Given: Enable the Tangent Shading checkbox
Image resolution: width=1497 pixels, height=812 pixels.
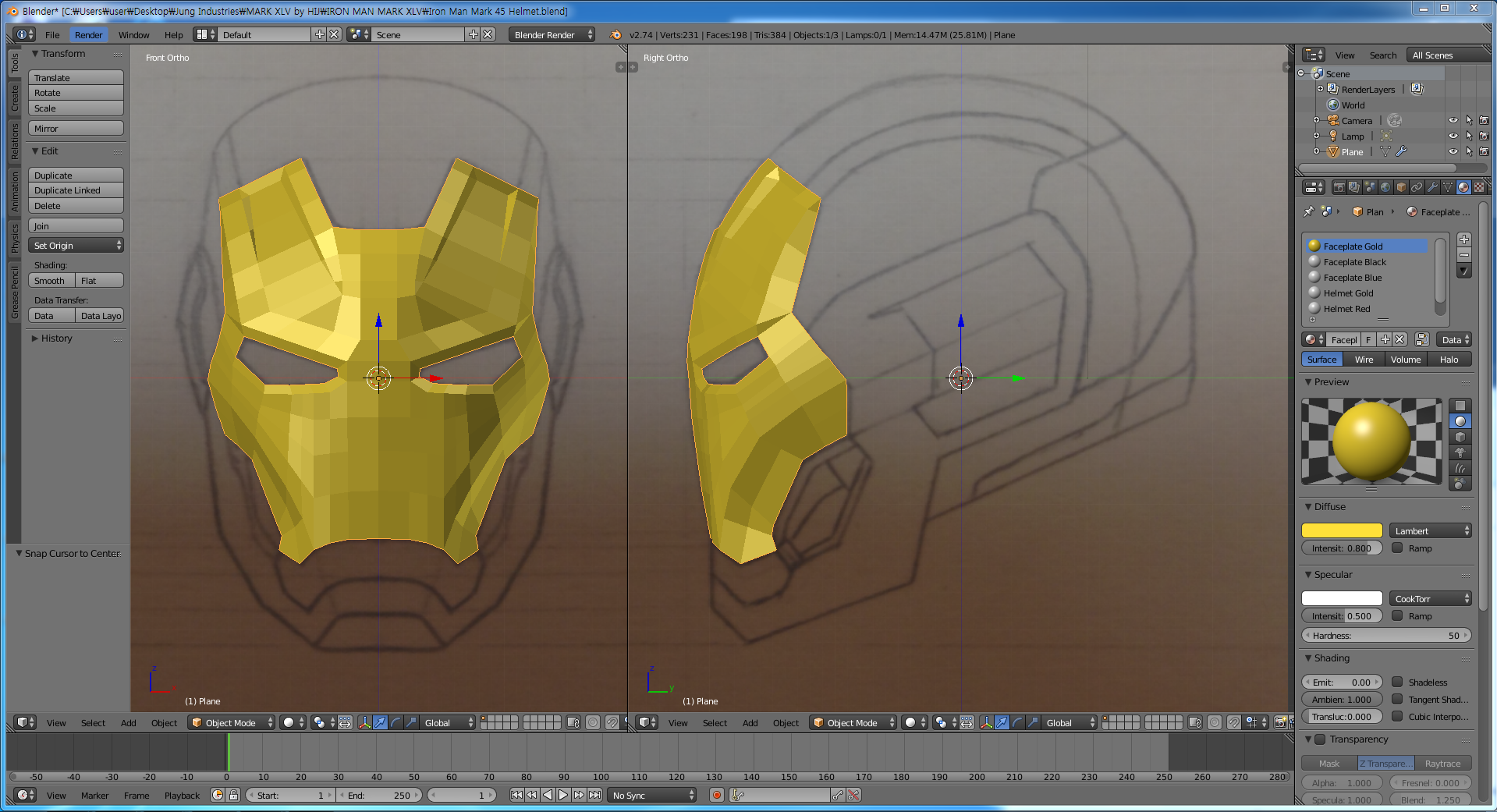Looking at the screenshot, I should tap(1397, 699).
